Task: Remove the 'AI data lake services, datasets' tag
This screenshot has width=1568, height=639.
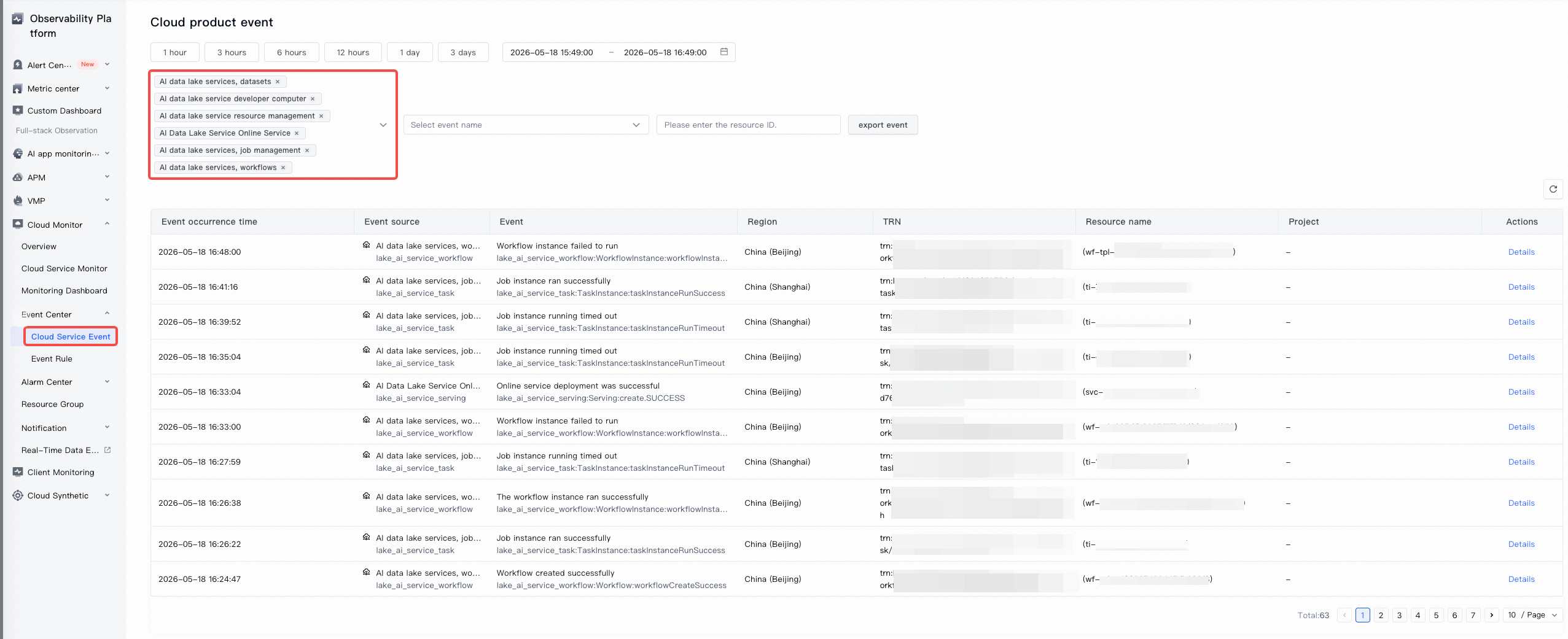Action: point(278,82)
